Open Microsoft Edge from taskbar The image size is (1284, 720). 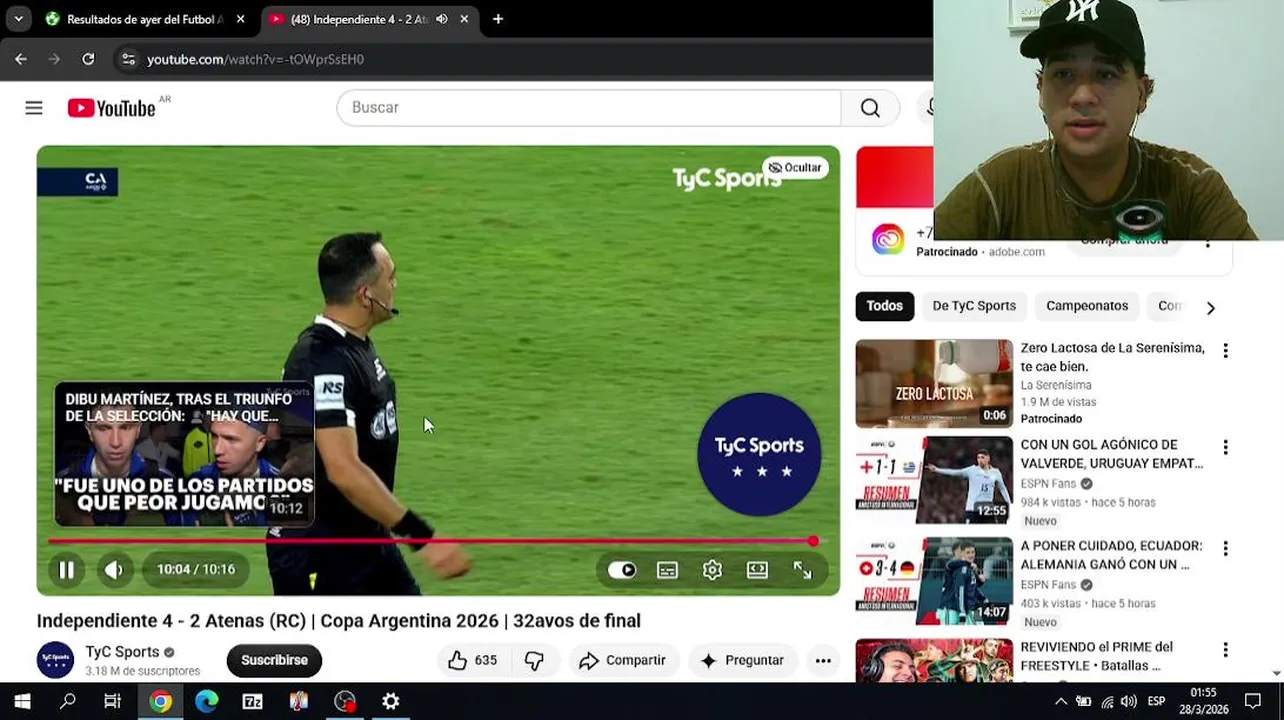pyautogui.click(x=207, y=701)
